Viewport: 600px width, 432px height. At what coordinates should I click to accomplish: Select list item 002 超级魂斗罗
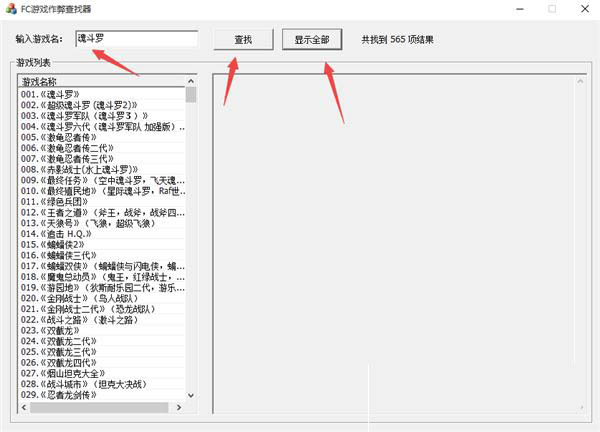click(x=101, y=105)
